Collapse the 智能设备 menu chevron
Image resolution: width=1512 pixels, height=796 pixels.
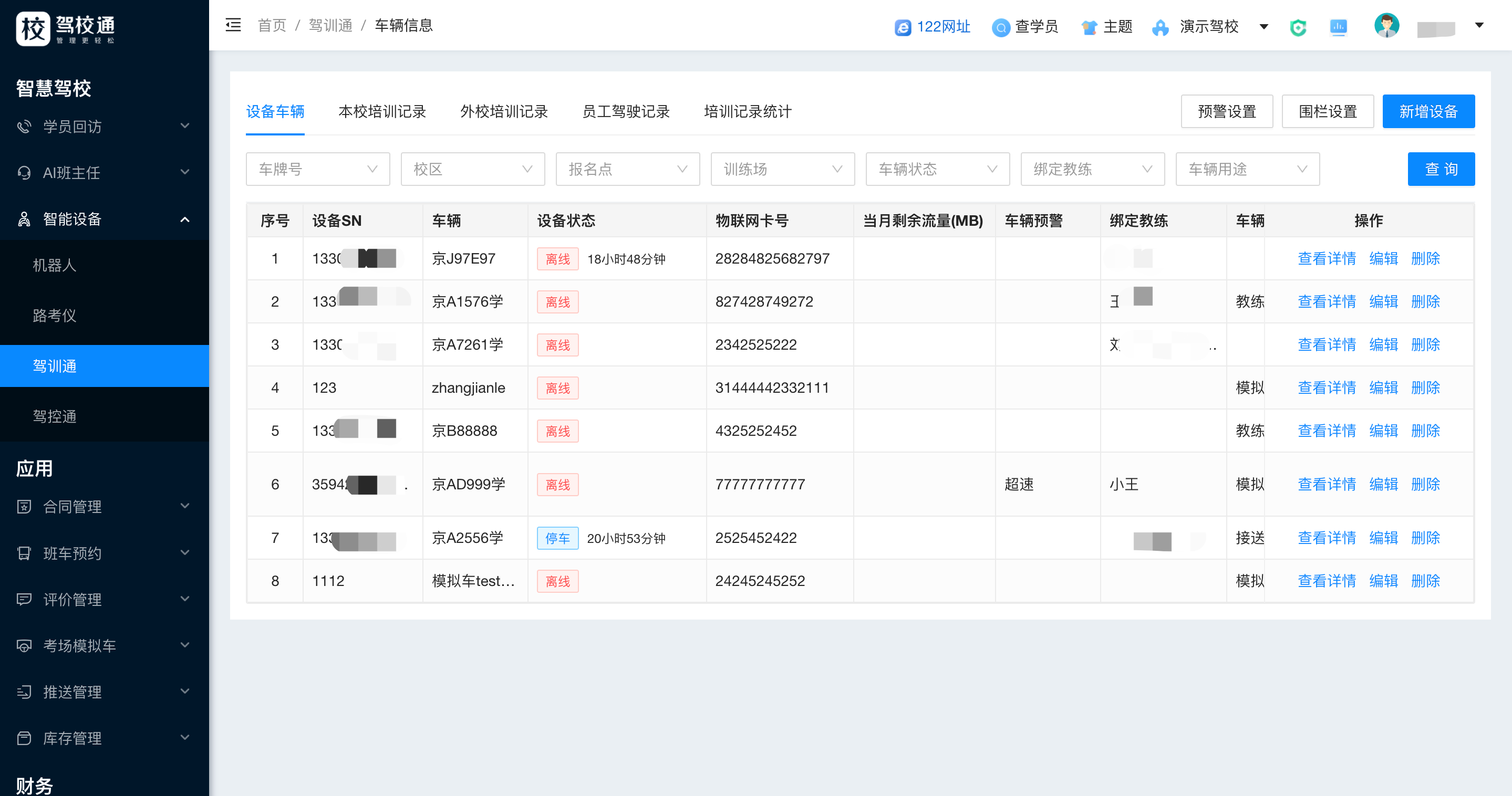tap(185, 219)
